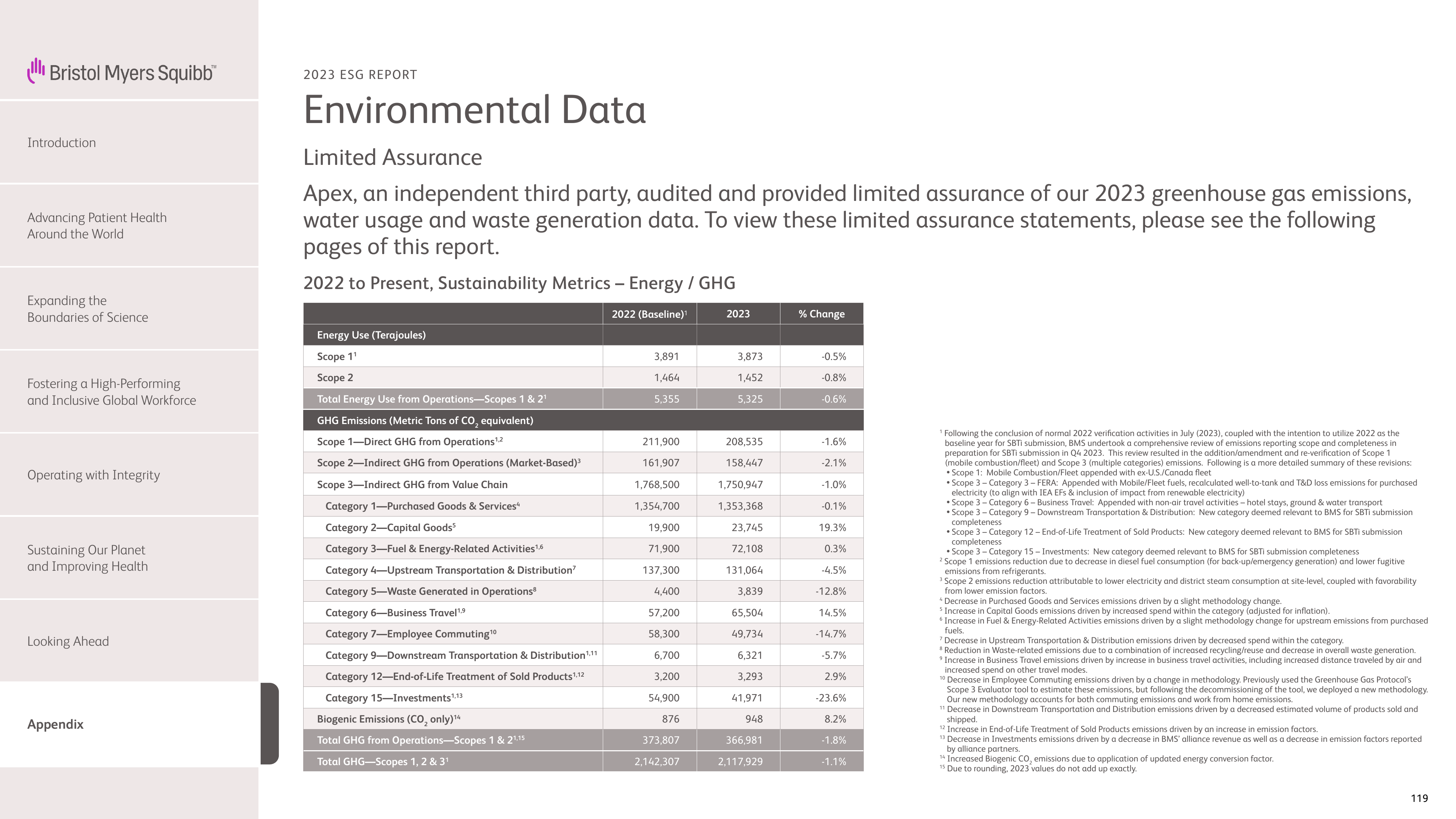Select the 19.3% change value
Screen dimensions: 1456x819
[832, 527]
